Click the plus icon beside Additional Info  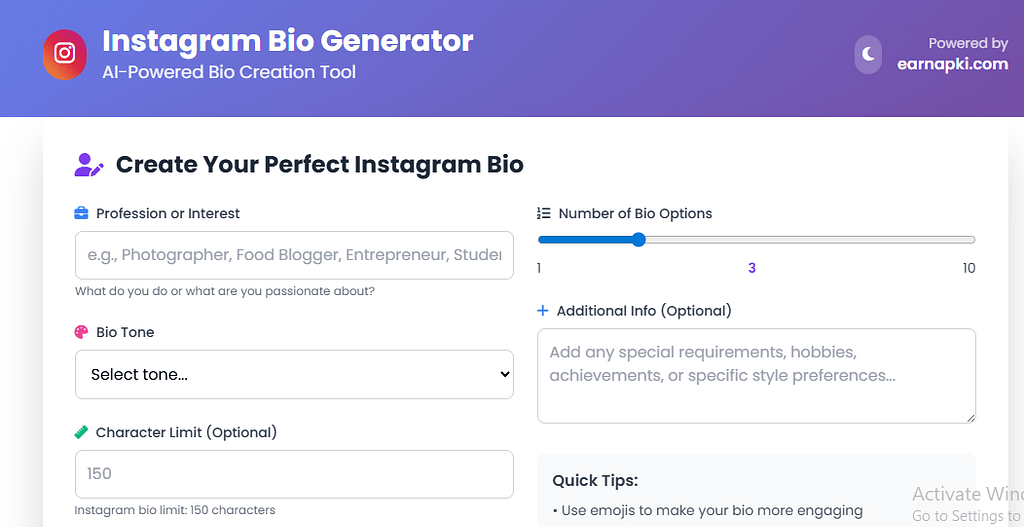point(543,311)
